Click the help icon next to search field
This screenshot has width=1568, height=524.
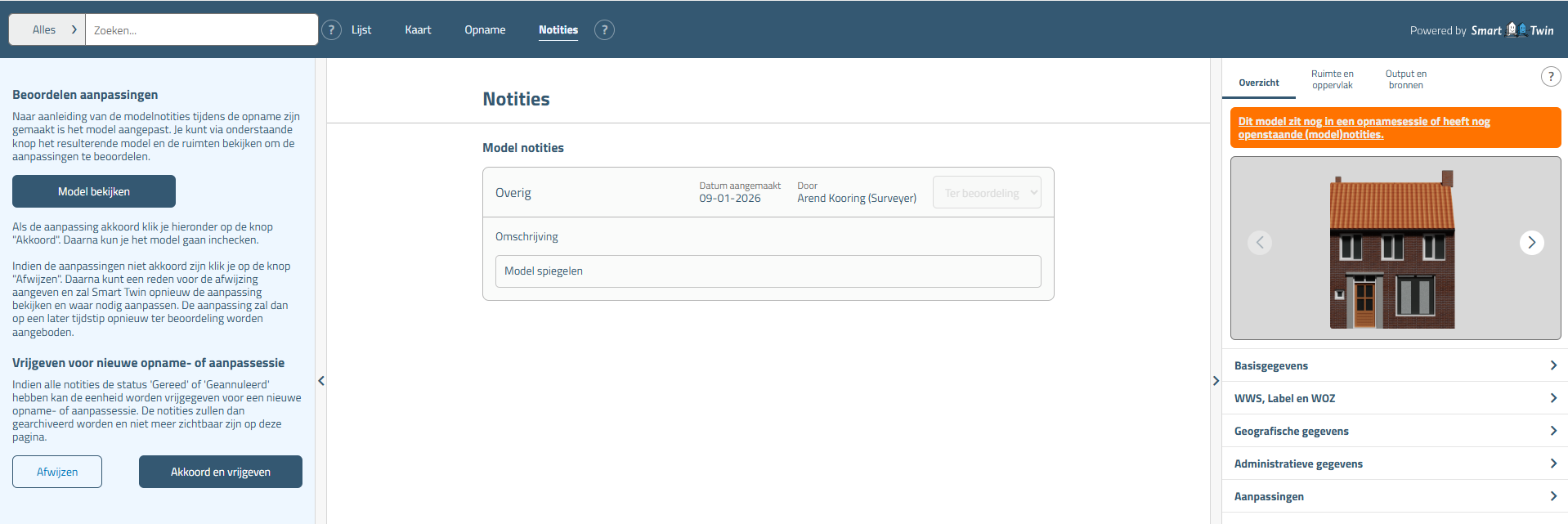click(331, 30)
